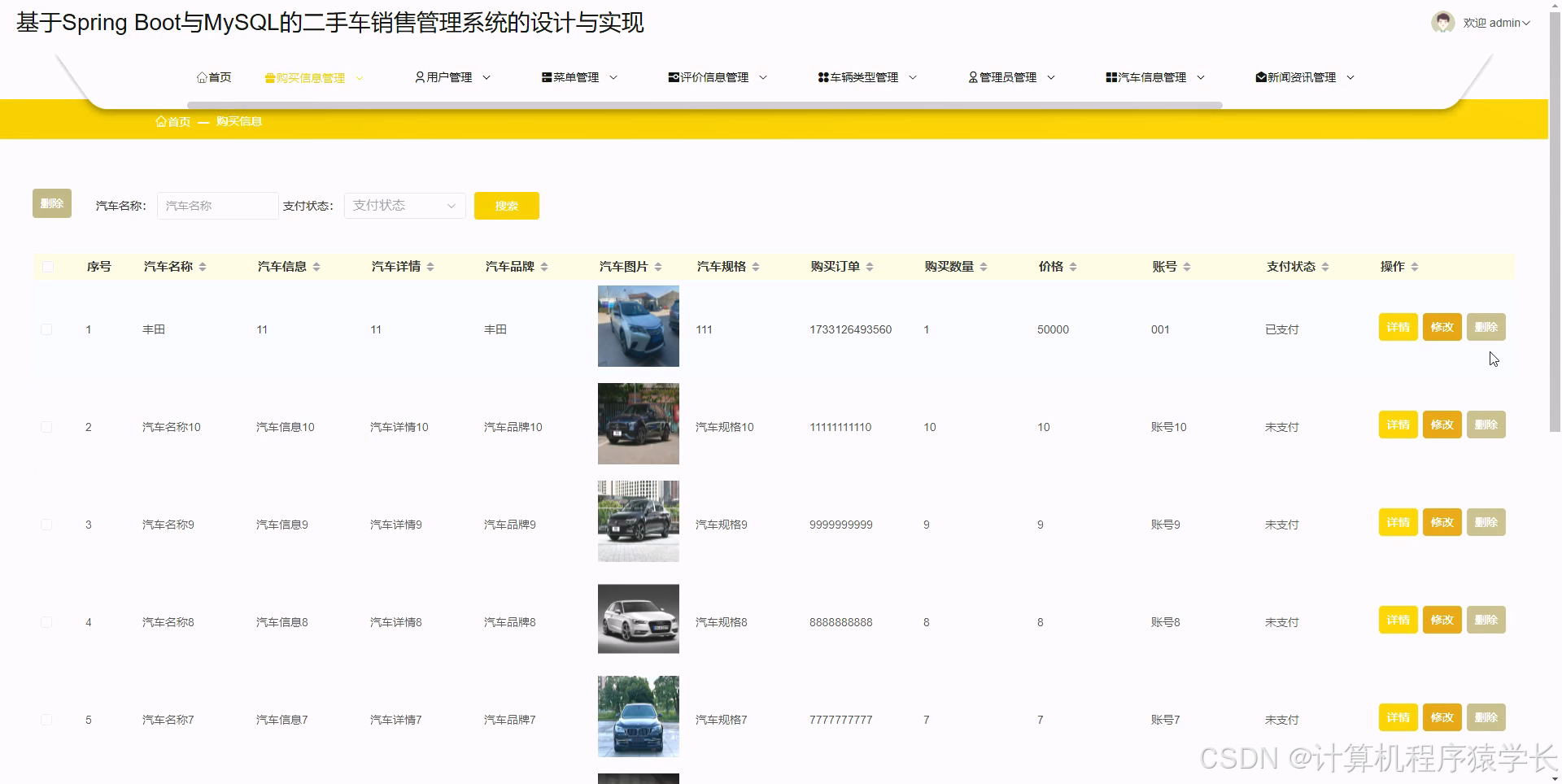Toggle the select-all checkbox in table header
The width and height of the screenshot is (1562, 784).
[x=48, y=267]
